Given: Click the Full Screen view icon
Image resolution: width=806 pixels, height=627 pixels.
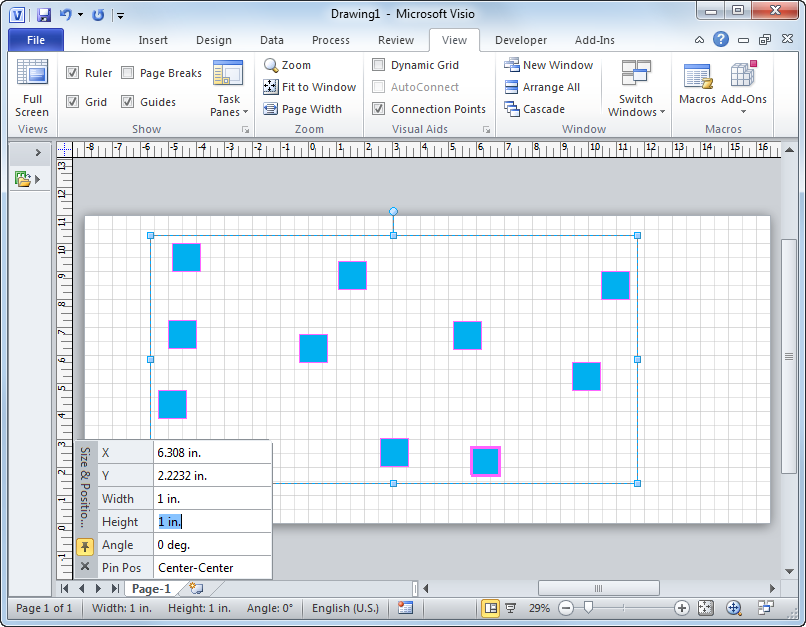Looking at the screenshot, I should [x=32, y=89].
